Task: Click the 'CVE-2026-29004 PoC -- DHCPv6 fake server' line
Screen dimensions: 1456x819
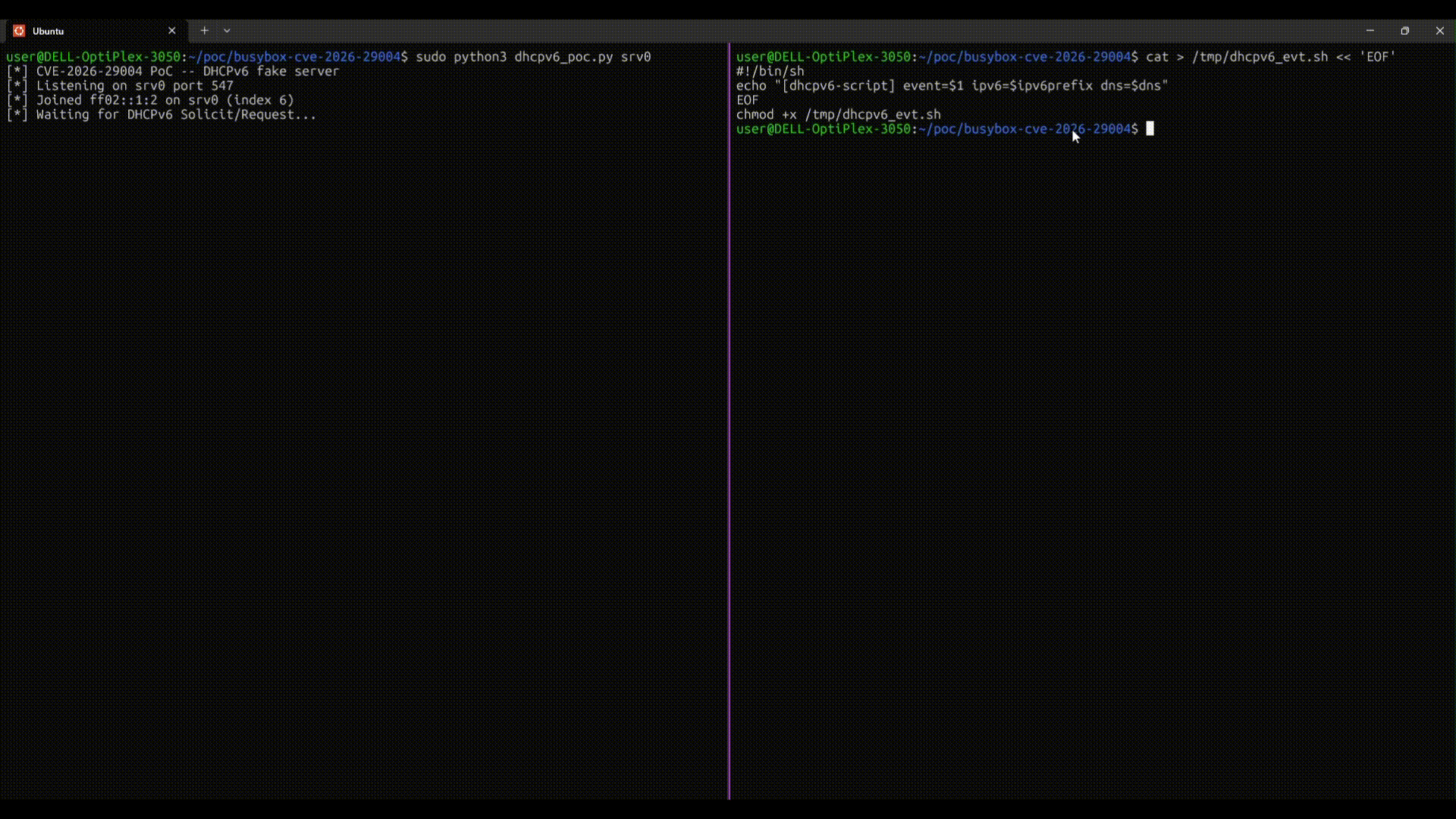Action: pyautogui.click(x=187, y=71)
